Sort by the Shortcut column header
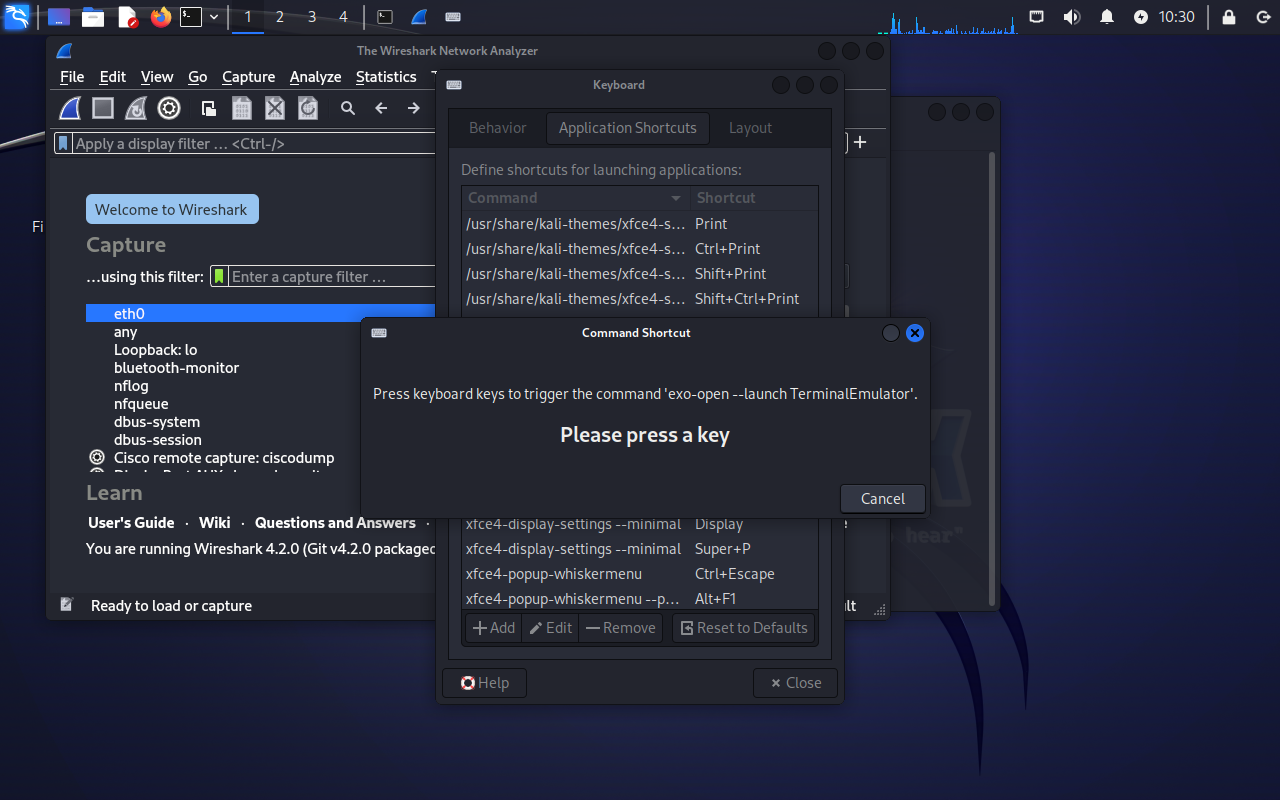Screen dimensions: 1280x800 pyautogui.click(x=754, y=198)
